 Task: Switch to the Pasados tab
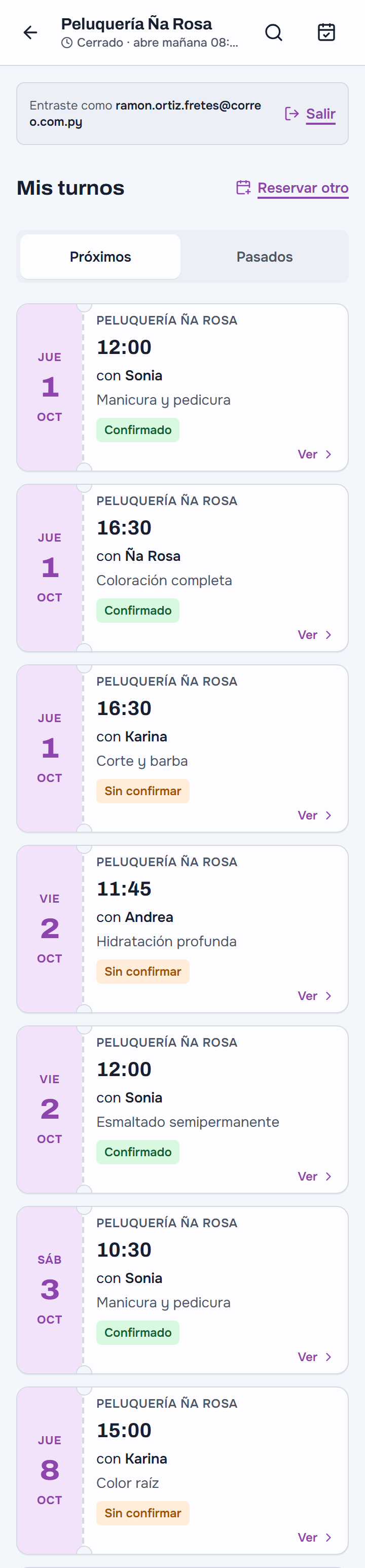tap(265, 257)
